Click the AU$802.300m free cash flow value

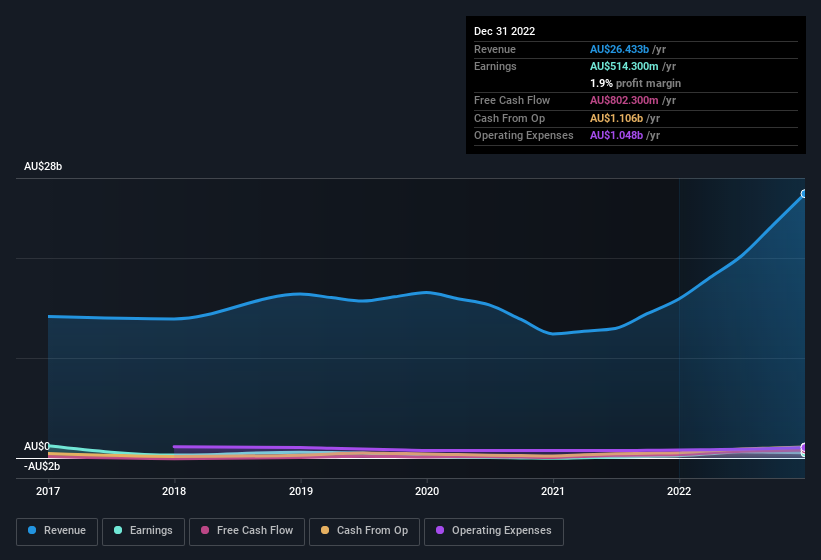click(624, 100)
